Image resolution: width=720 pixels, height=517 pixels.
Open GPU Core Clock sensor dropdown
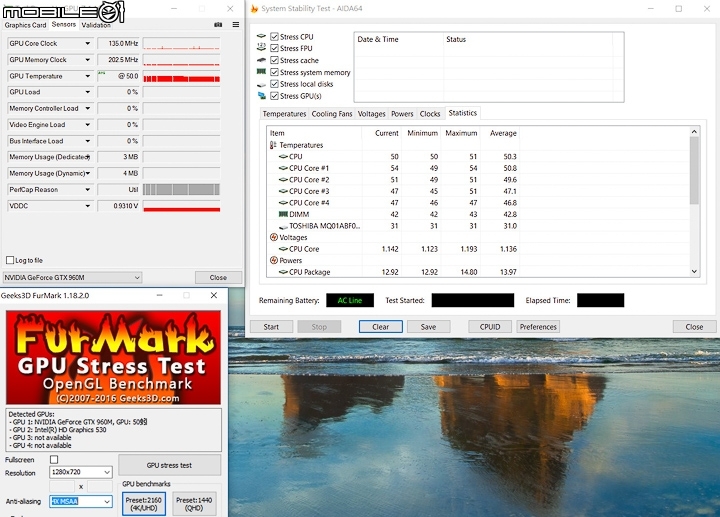pos(87,43)
